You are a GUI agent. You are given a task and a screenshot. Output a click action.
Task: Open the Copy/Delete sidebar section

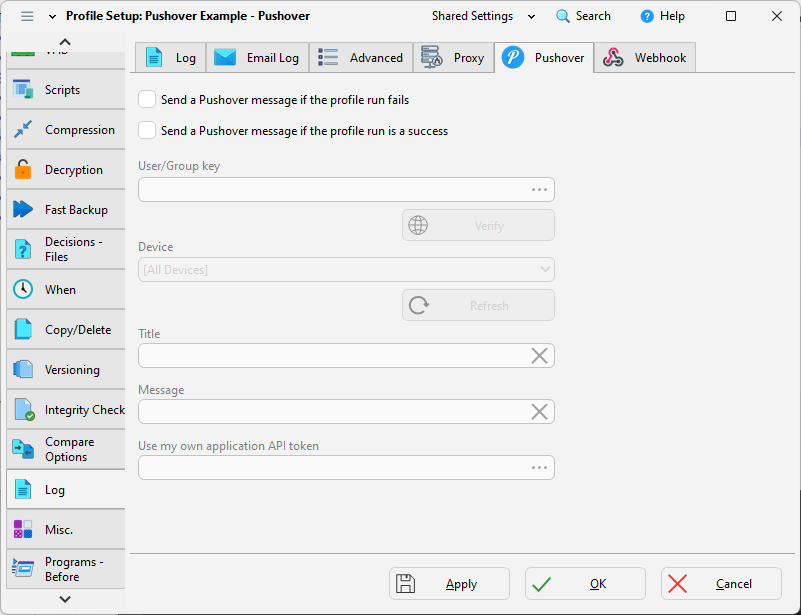pyautogui.click(x=66, y=329)
